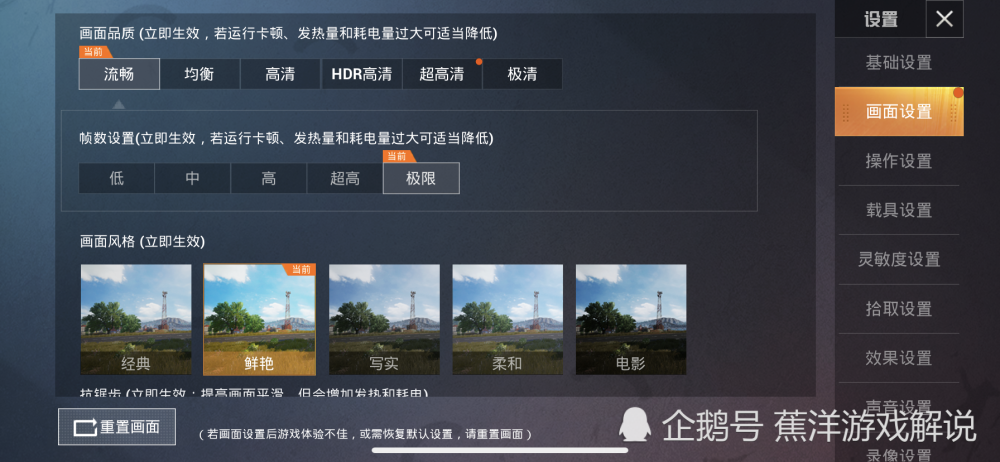Select 极清 graphics quality
This screenshot has height=462, width=1000.
522,74
